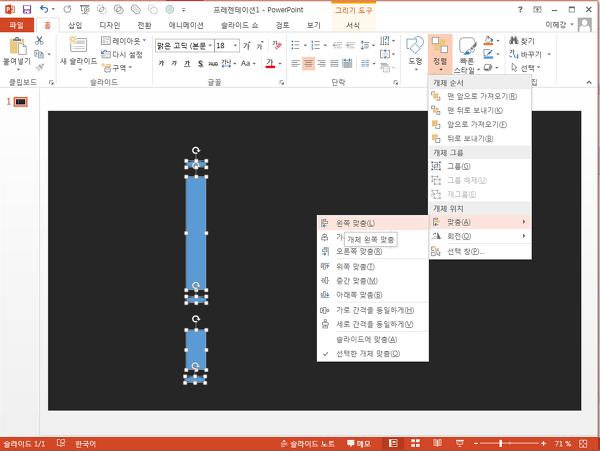Switch to slide sorter view icon
Image resolution: width=600 pixels, height=451 pixels.
point(415,444)
